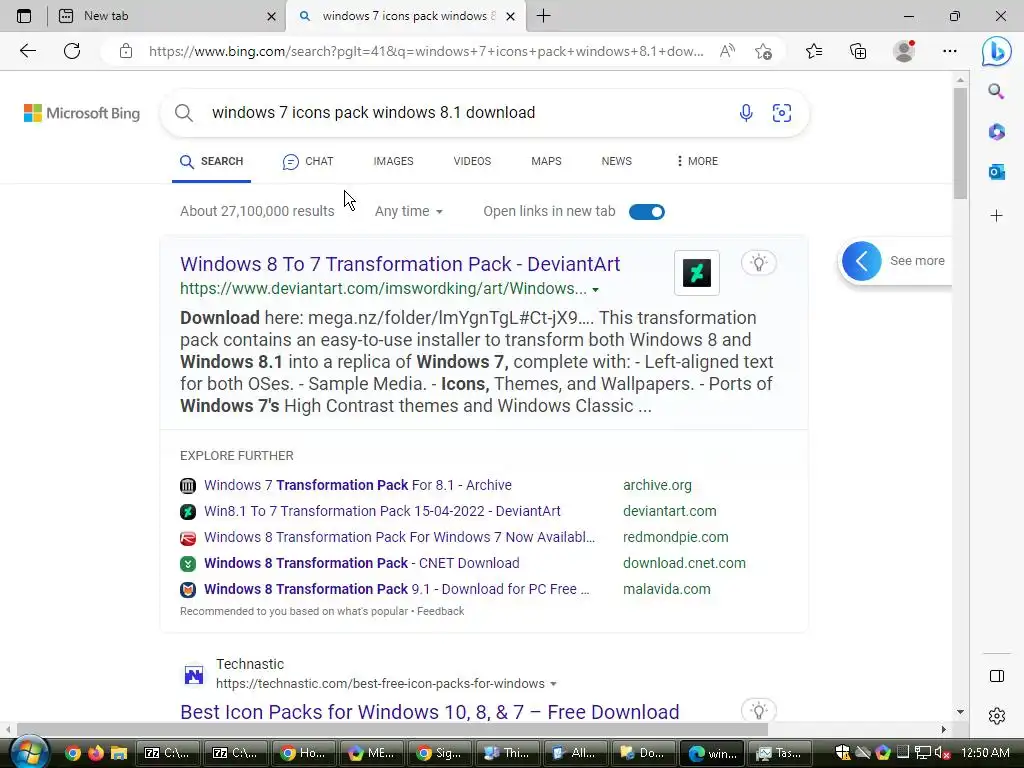The image size is (1024, 768).
Task: Click the 12:50 AM taskbar clock
Action: 985,753
